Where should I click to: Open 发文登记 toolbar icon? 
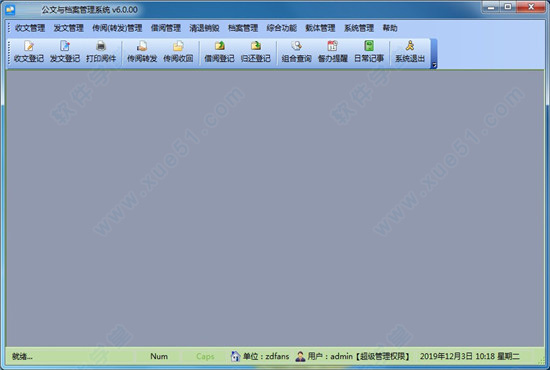pyautogui.click(x=65, y=52)
